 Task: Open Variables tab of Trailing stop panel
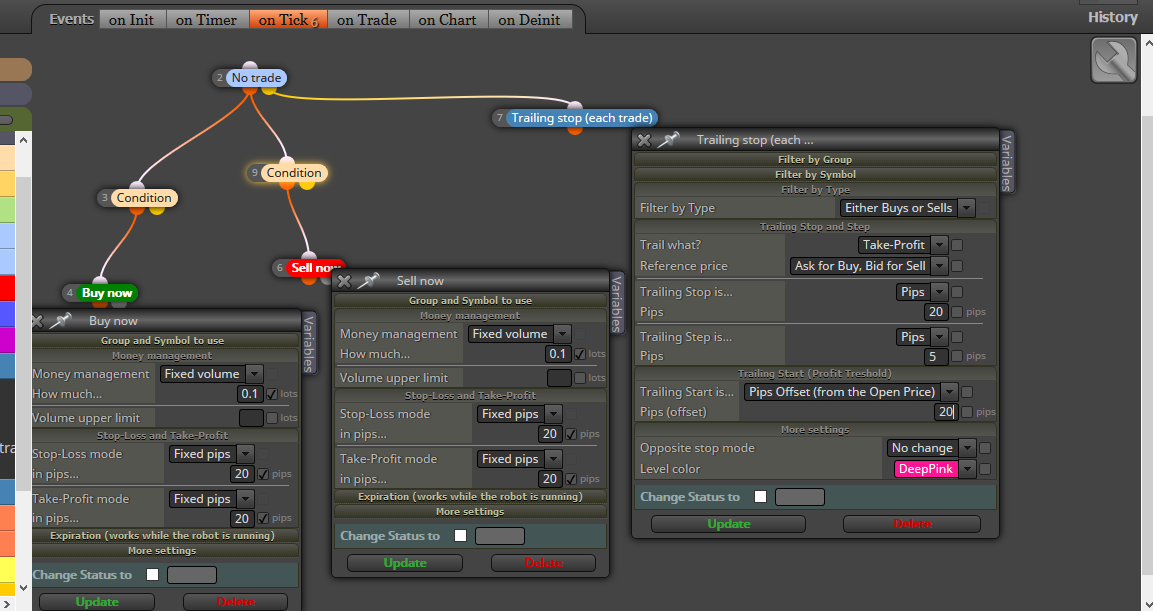click(1007, 162)
